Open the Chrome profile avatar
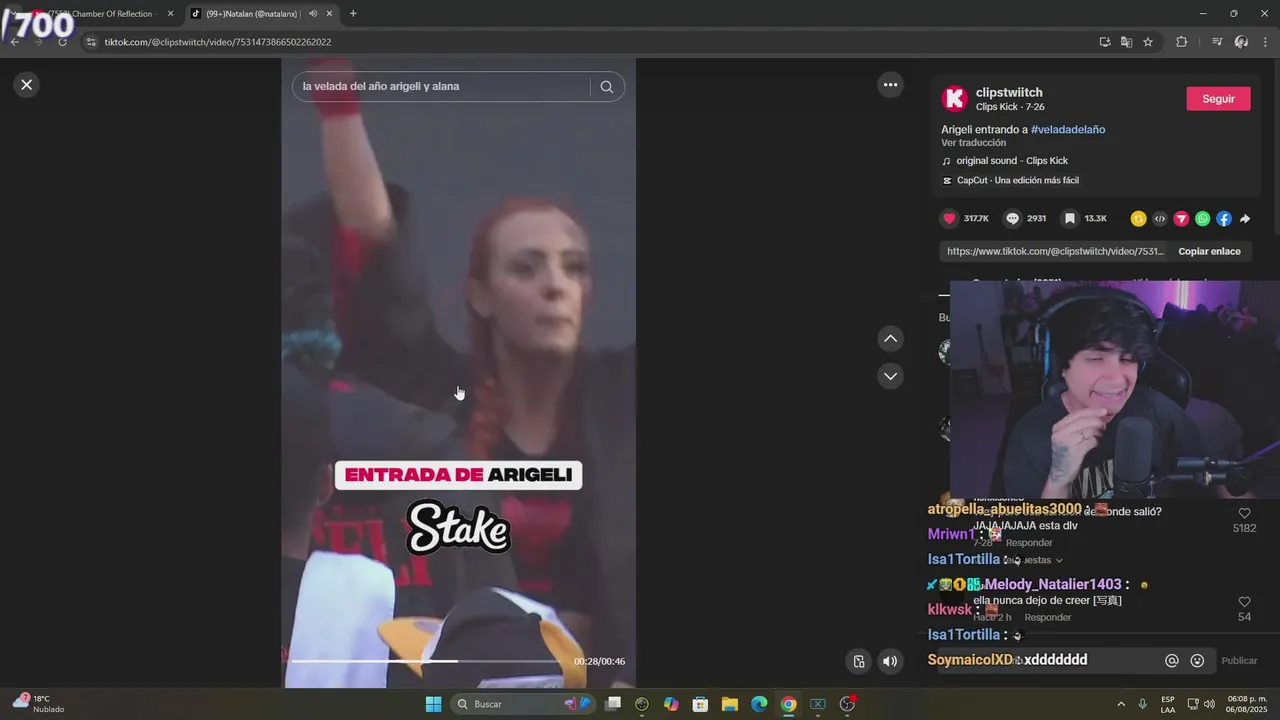The image size is (1280, 720). tap(1241, 42)
